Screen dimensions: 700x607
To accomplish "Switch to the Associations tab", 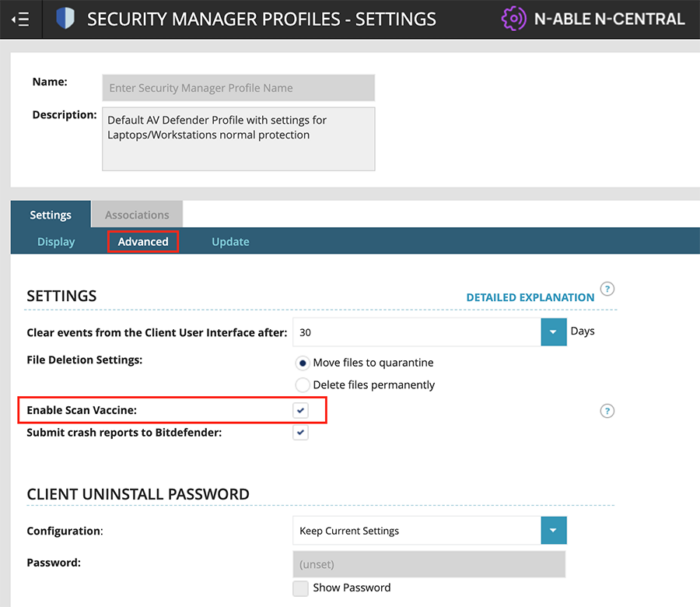I will (137, 215).
